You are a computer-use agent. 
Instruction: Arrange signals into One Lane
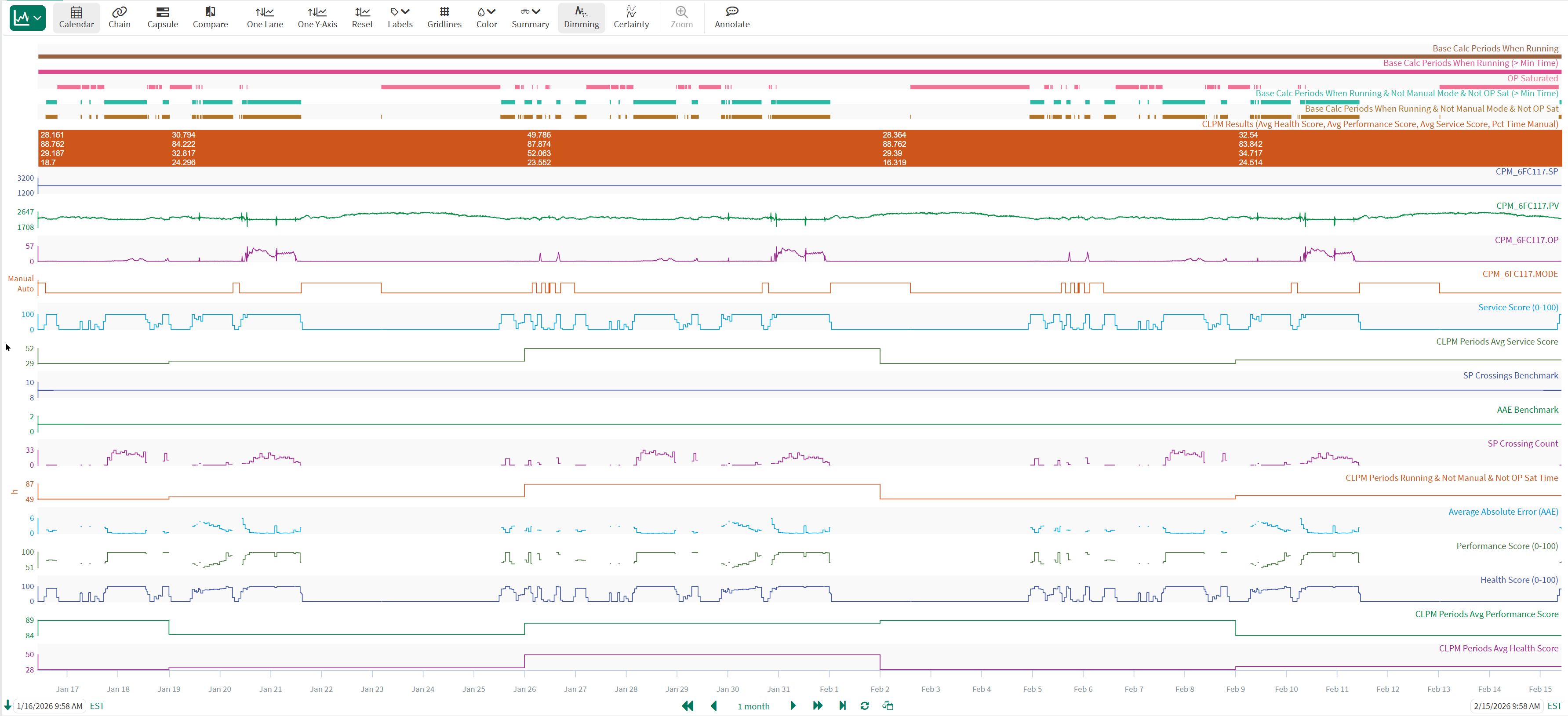pos(265,18)
